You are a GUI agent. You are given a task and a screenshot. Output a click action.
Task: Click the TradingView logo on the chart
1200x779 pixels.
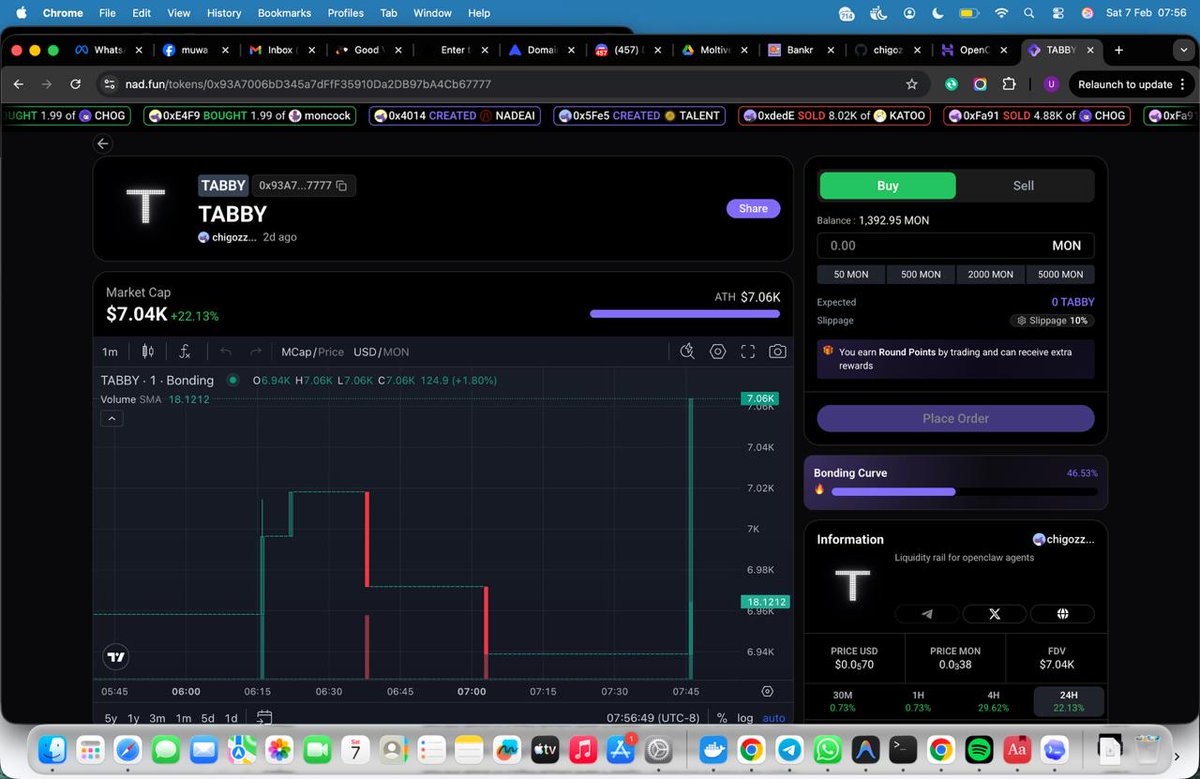click(116, 657)
